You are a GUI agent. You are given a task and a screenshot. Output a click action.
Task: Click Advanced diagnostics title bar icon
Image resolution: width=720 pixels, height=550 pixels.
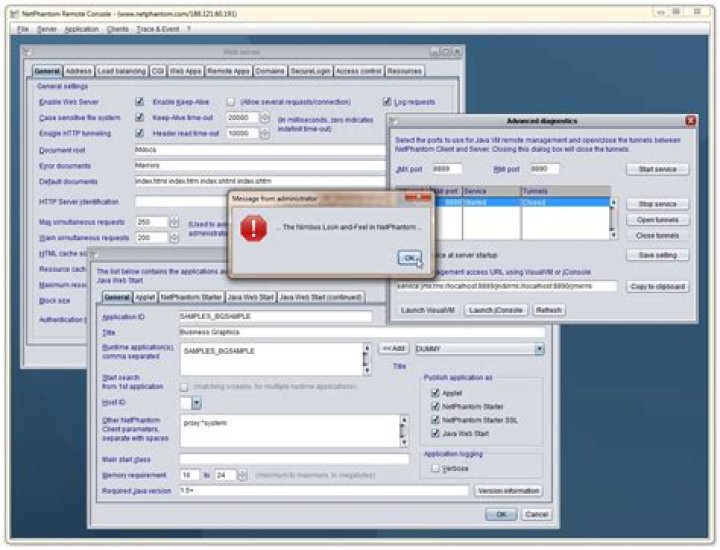click(x=394, y=121)
